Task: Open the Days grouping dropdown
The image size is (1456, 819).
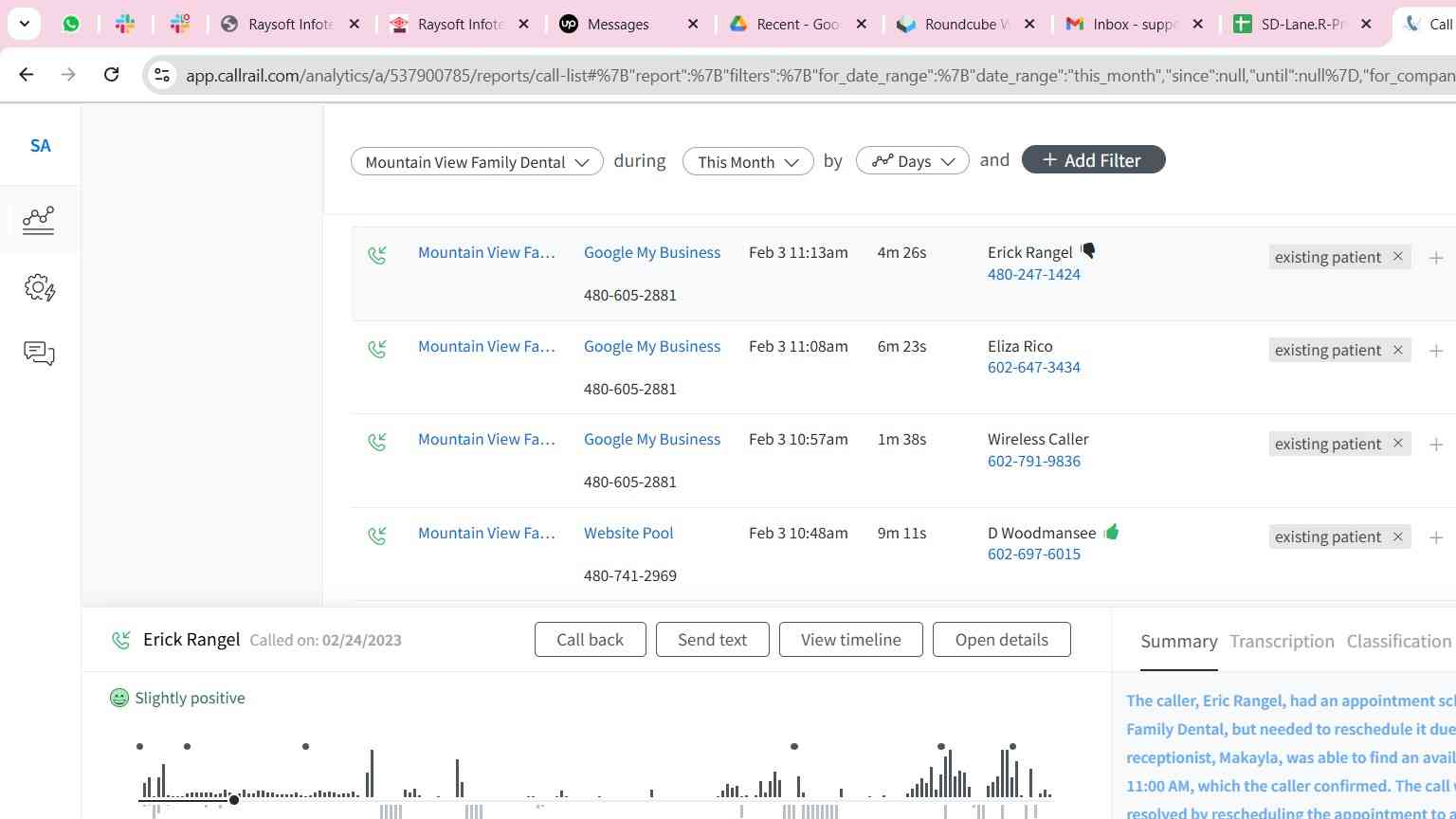Action: pos(913,161)
